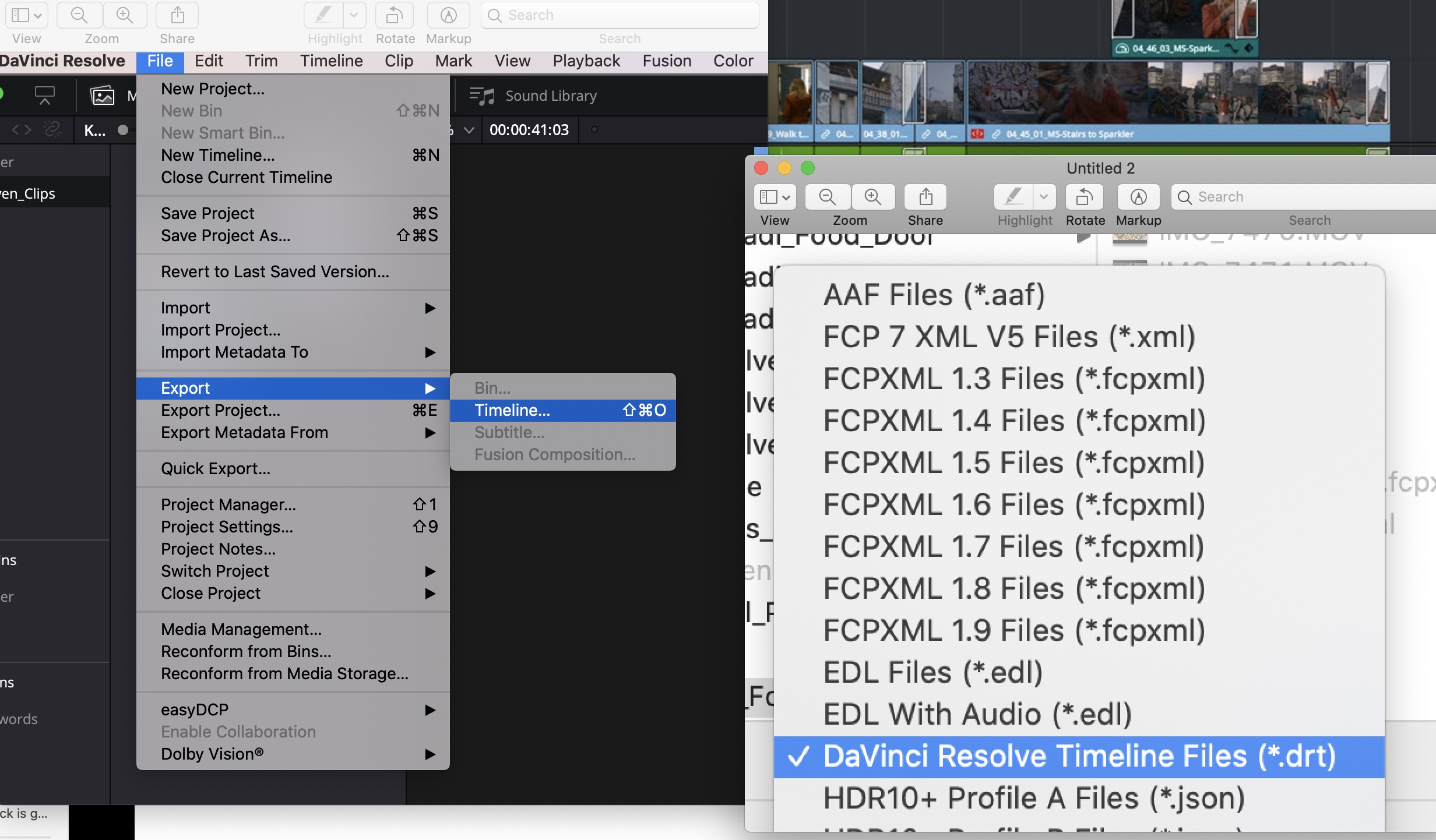Open the Edit menu

209,61
